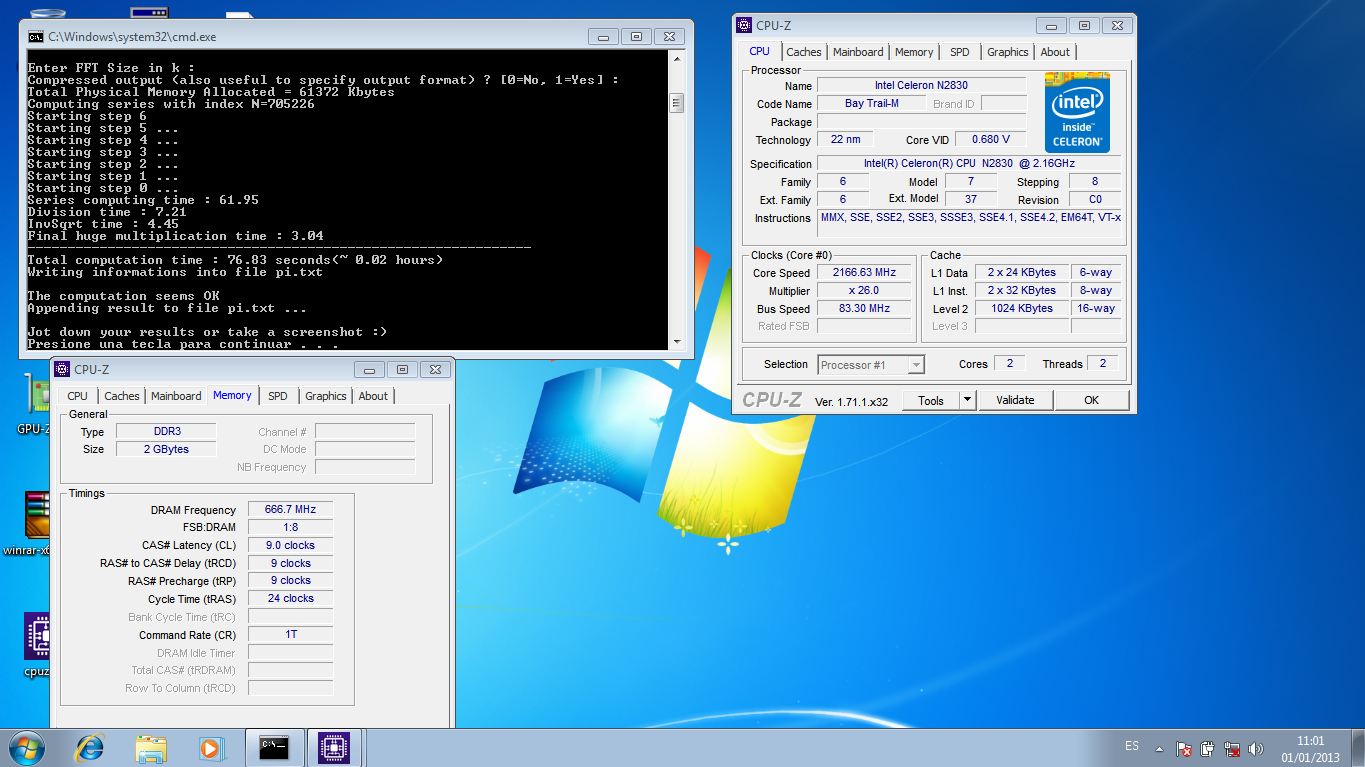
Task: Show hidden tray icons arrow
Action: click(1160, 748)
